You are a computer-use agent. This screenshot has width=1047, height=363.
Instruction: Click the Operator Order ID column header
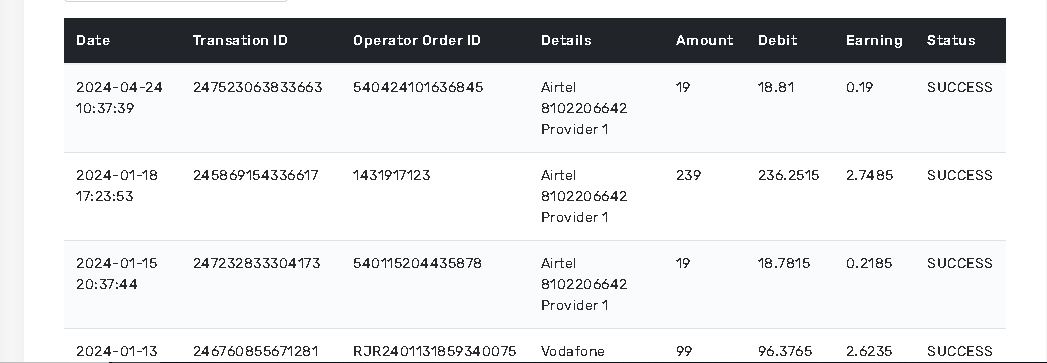point(417,40)
